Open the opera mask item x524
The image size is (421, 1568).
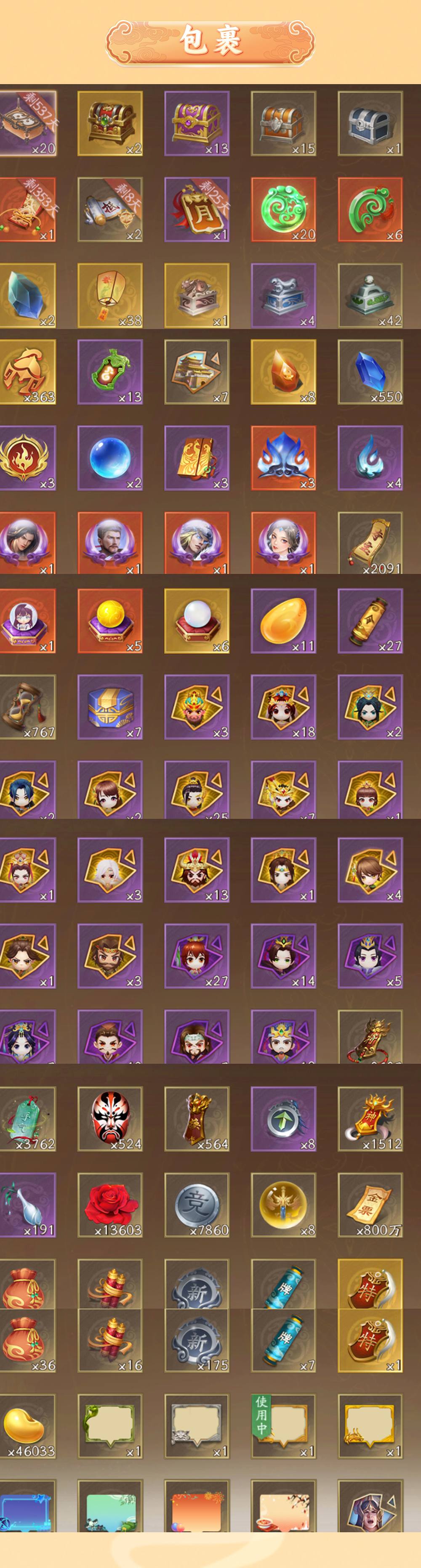(109, 1119)
